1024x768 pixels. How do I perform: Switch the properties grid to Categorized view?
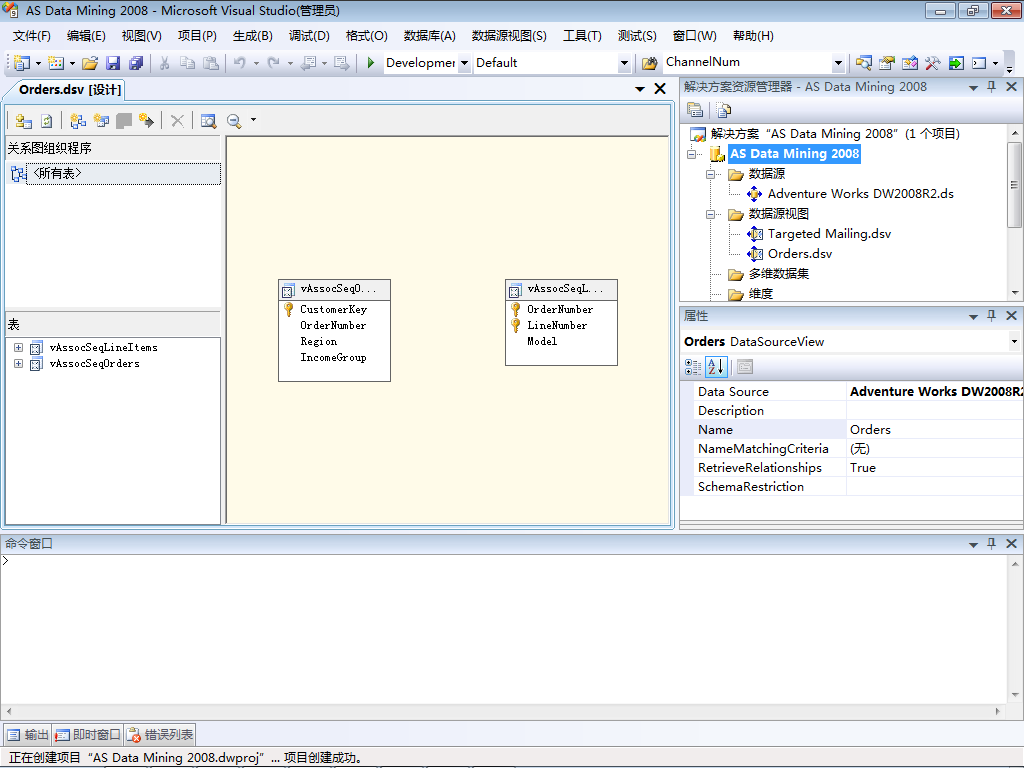pyautogui.click(x=693, y=367)
